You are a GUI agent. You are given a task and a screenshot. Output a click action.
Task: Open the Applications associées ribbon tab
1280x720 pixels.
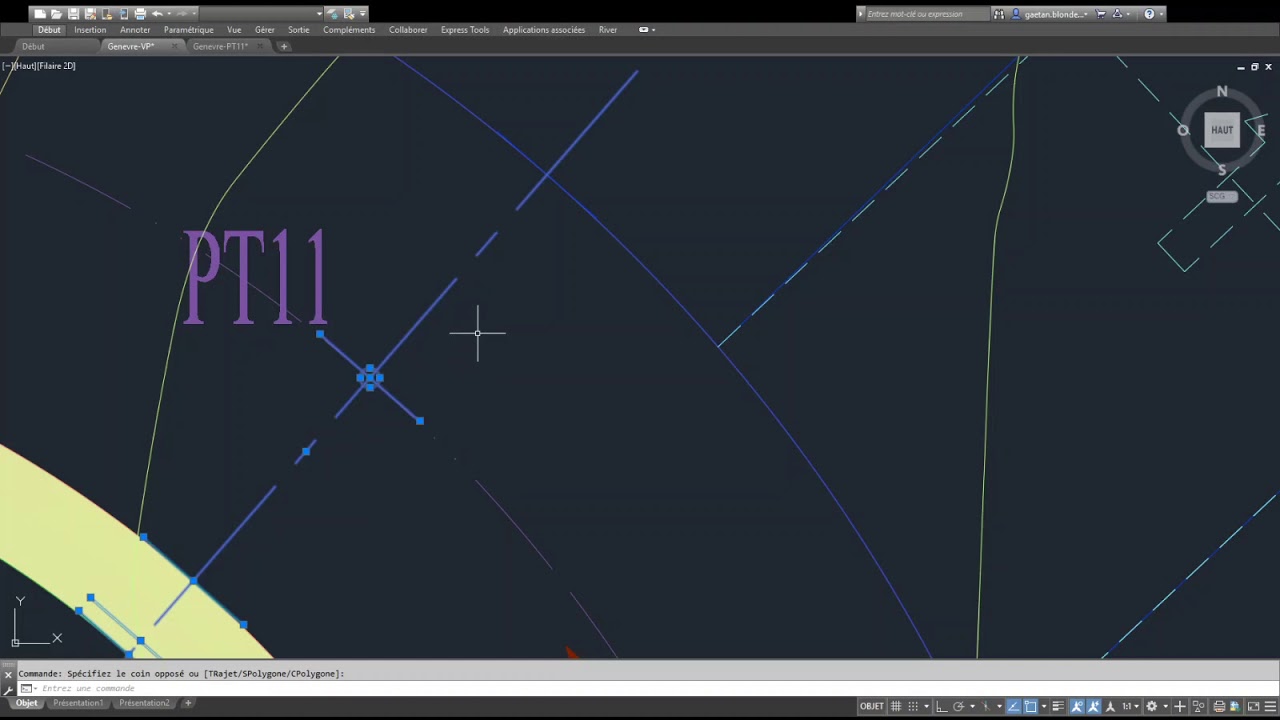(x=544, y=30)
